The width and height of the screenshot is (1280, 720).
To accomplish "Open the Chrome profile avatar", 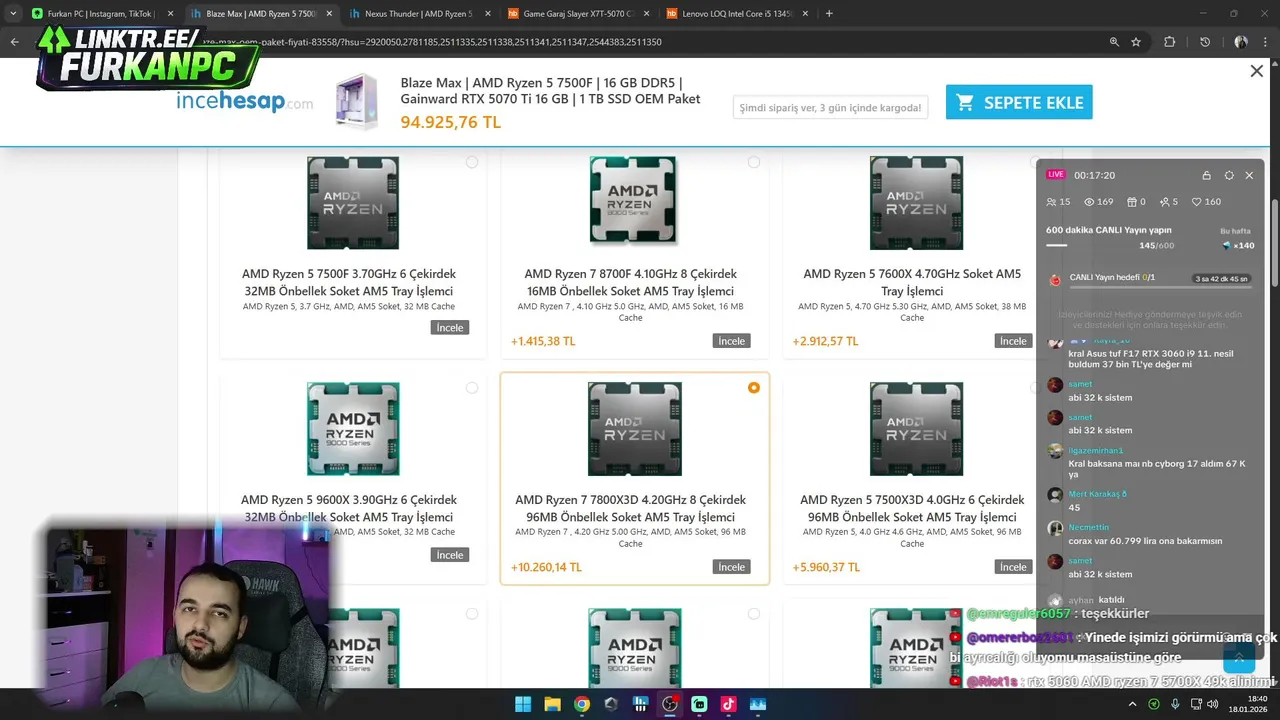I will 1241,42.
